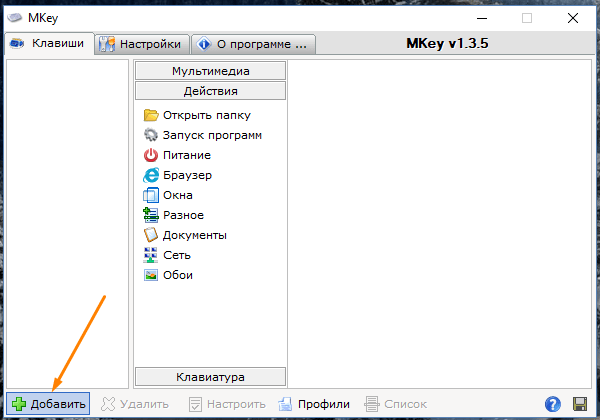Click the Настроить button

tap(227, 404)
